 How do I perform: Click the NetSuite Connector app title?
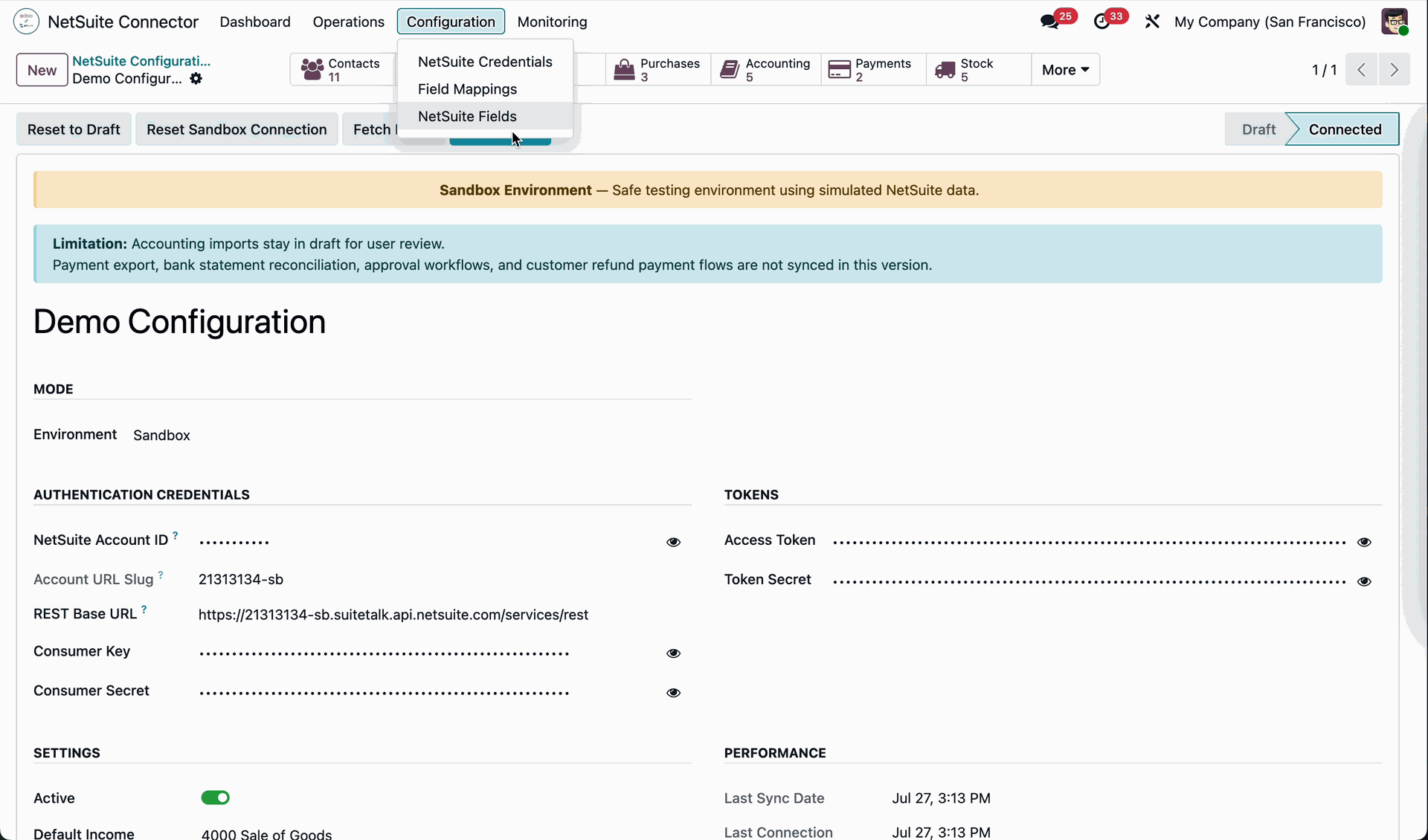pos(123,22)
